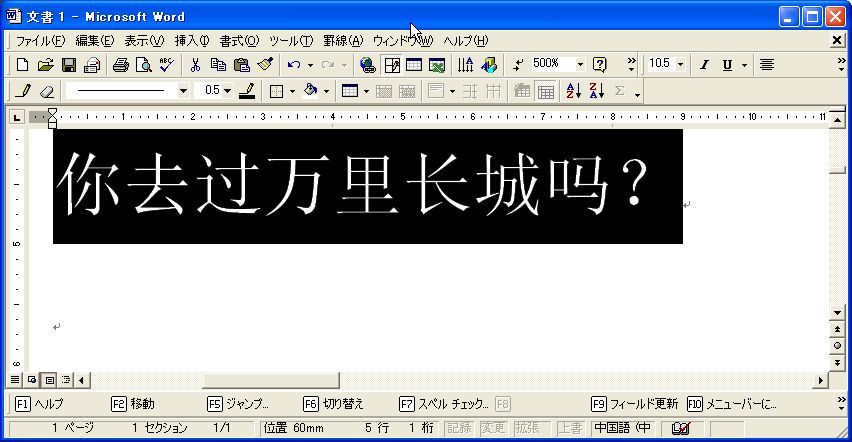Click the Open folder icon
The height and width of the screenshot is (442, 852).
[45, 65]
